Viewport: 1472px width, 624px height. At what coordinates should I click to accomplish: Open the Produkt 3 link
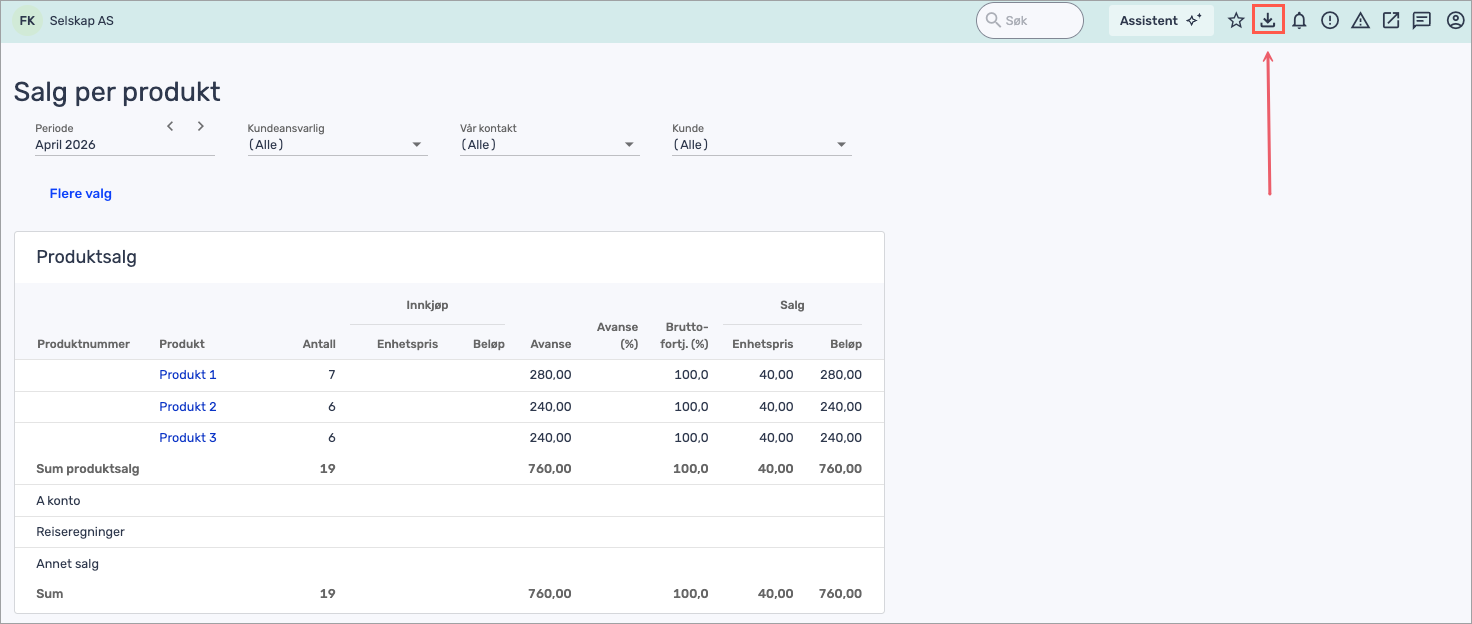(x=188, y=438)
